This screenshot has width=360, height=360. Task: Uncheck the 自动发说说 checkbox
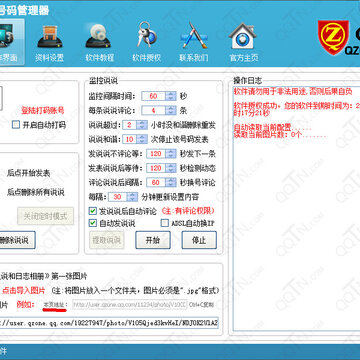(93, 223)
